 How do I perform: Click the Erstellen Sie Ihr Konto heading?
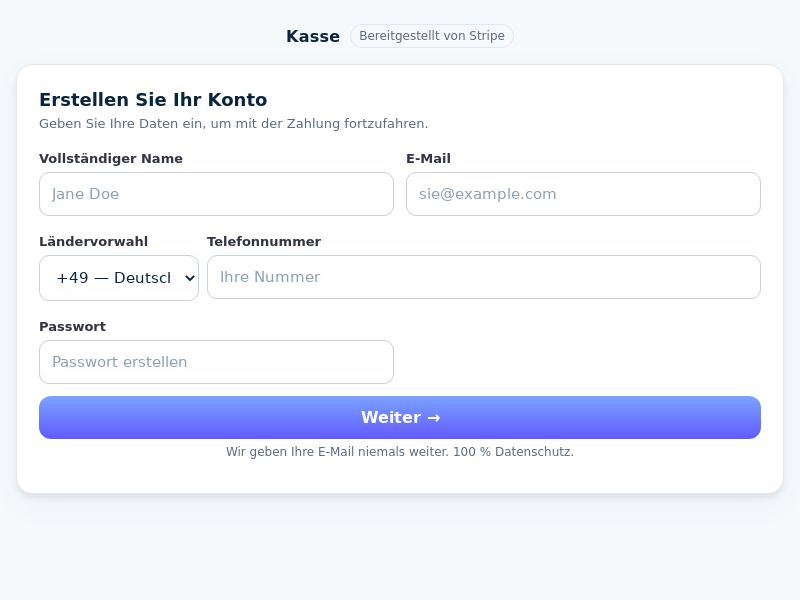pyautogui.click(x=153, y=99)
